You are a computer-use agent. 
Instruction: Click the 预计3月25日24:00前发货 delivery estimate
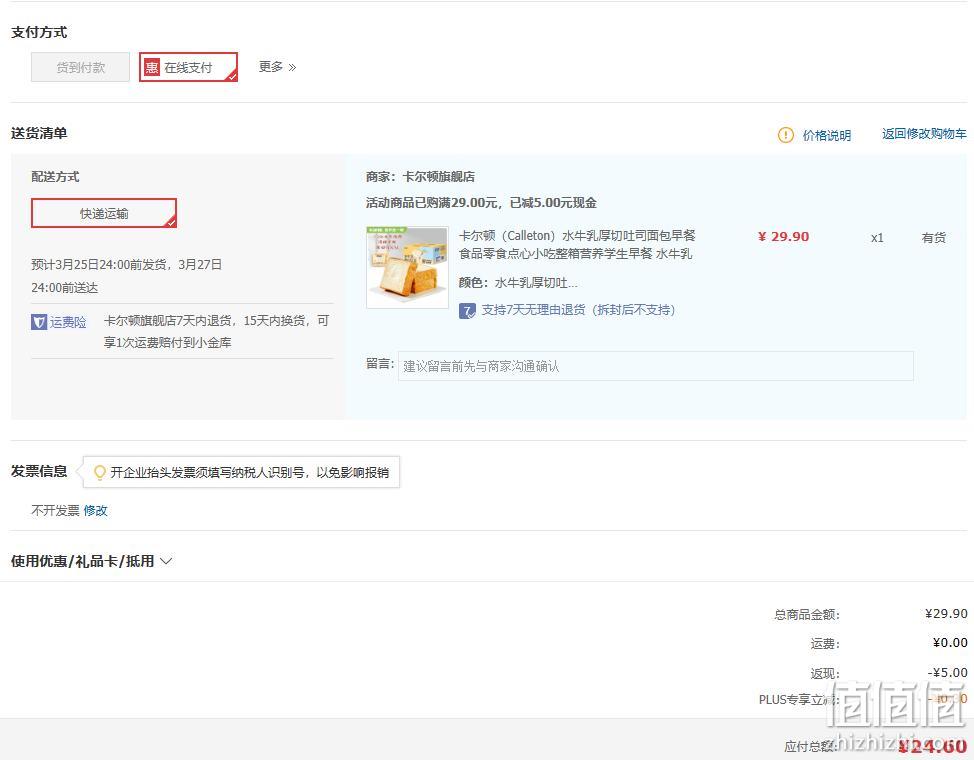127,276
